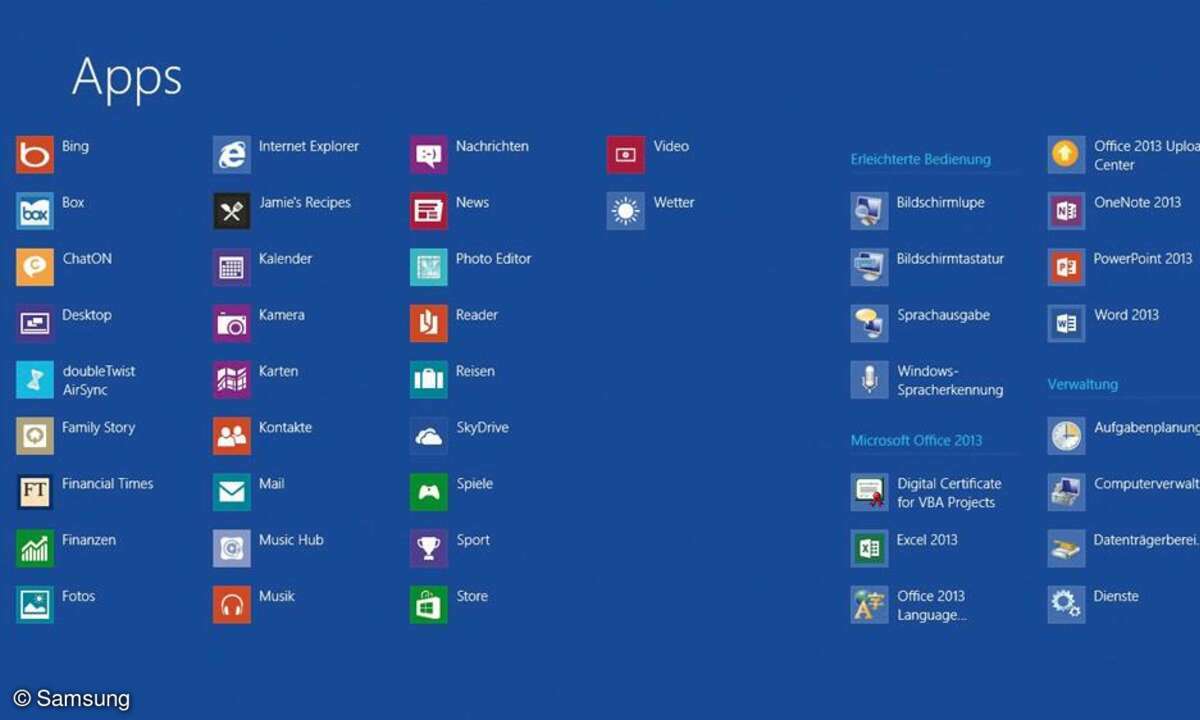The height and width of the screenshot is (720, 1200).
Task: Open the Mail envelope icon
Action: [232, 492]
